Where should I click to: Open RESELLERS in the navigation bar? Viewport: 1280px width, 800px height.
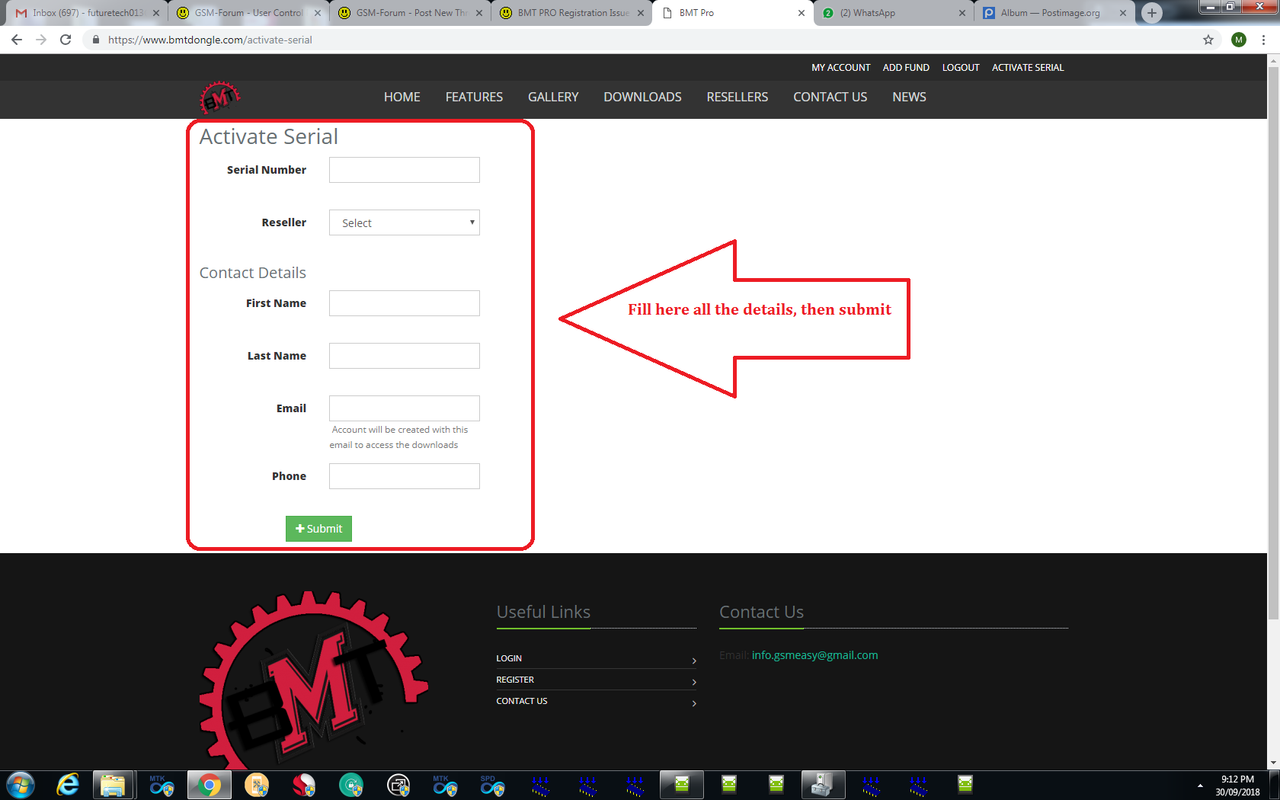coord(737,97)
